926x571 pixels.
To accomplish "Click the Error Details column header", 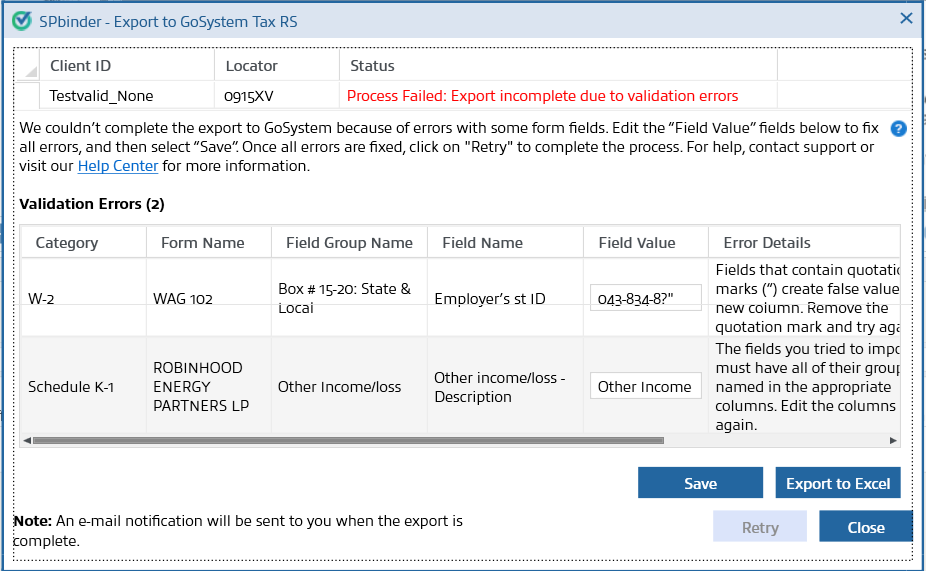I will tap(767, 242).
